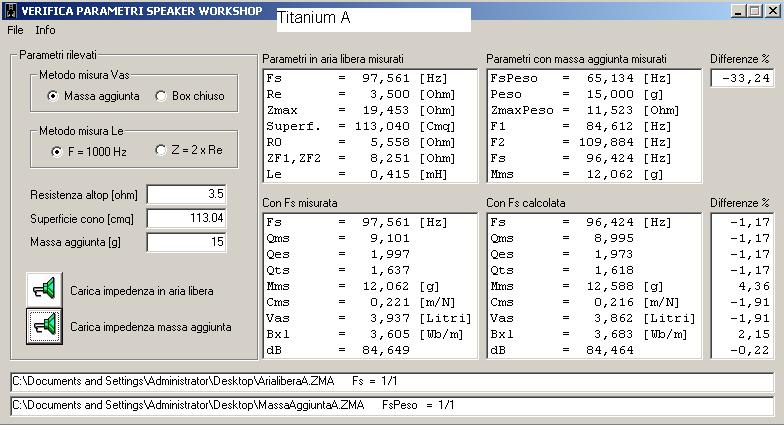Image resolution: width=784 pixels, height=425 pixels.
Task: Click Vas 3,862 Litri value
Action: click(592, 318)
